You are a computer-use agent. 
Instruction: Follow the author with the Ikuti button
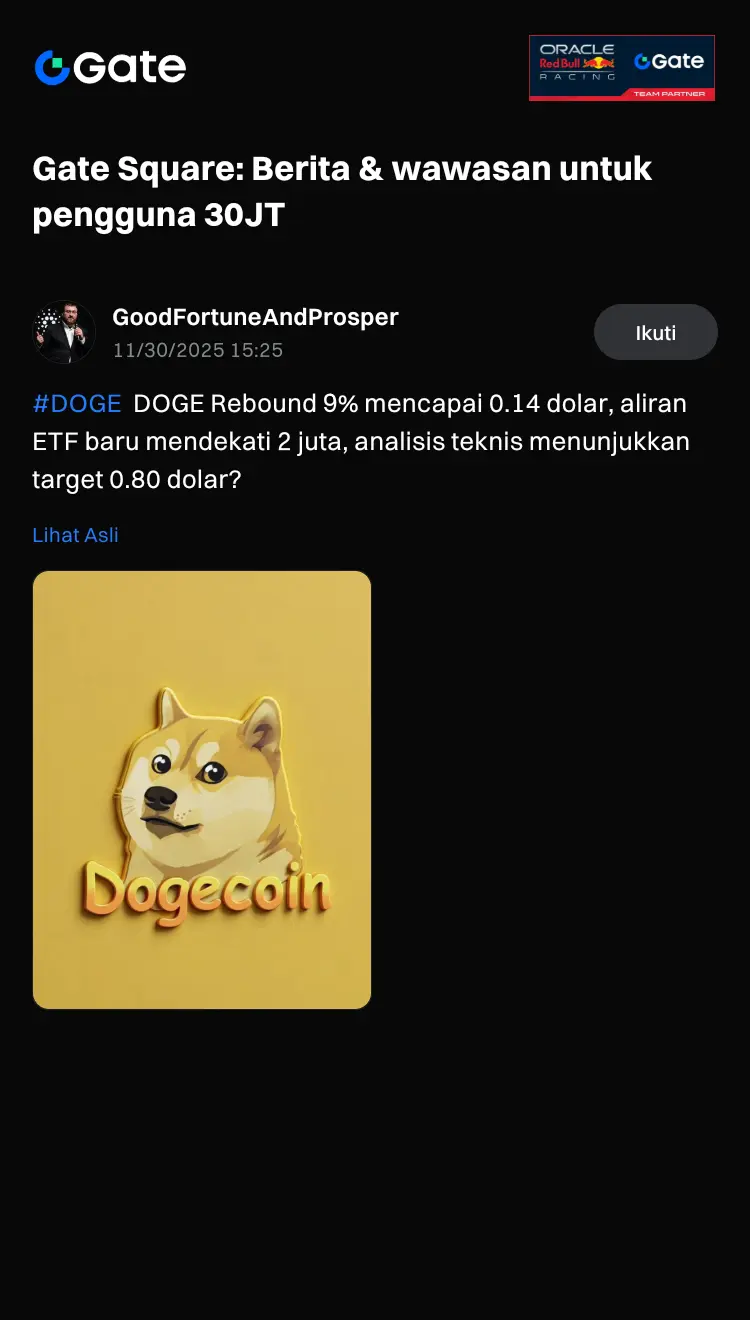[x=656, y=332]
